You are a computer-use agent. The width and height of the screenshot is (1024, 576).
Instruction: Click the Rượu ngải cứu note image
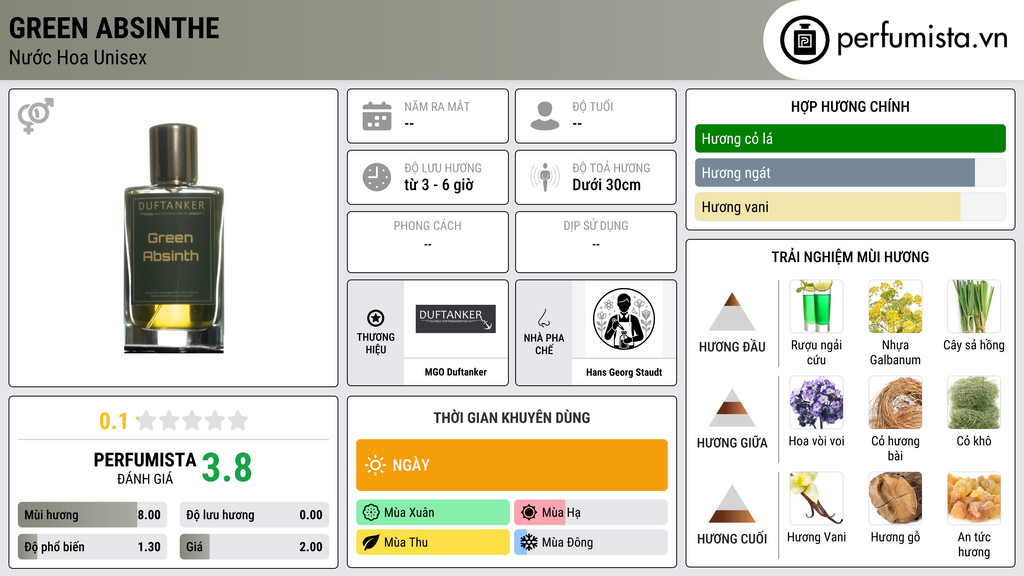(816, 306)
